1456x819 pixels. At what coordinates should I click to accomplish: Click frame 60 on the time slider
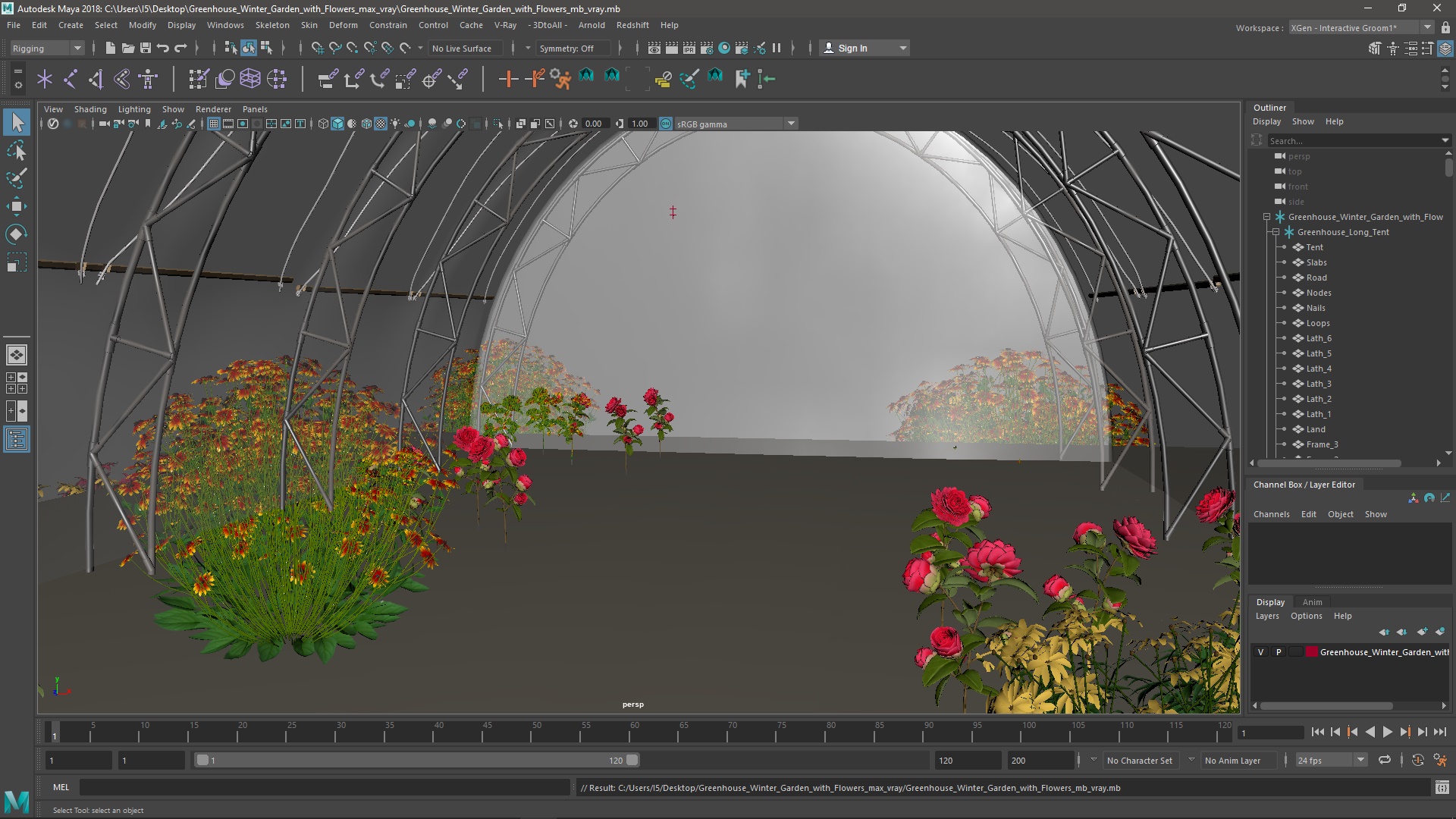click(634, 732)
